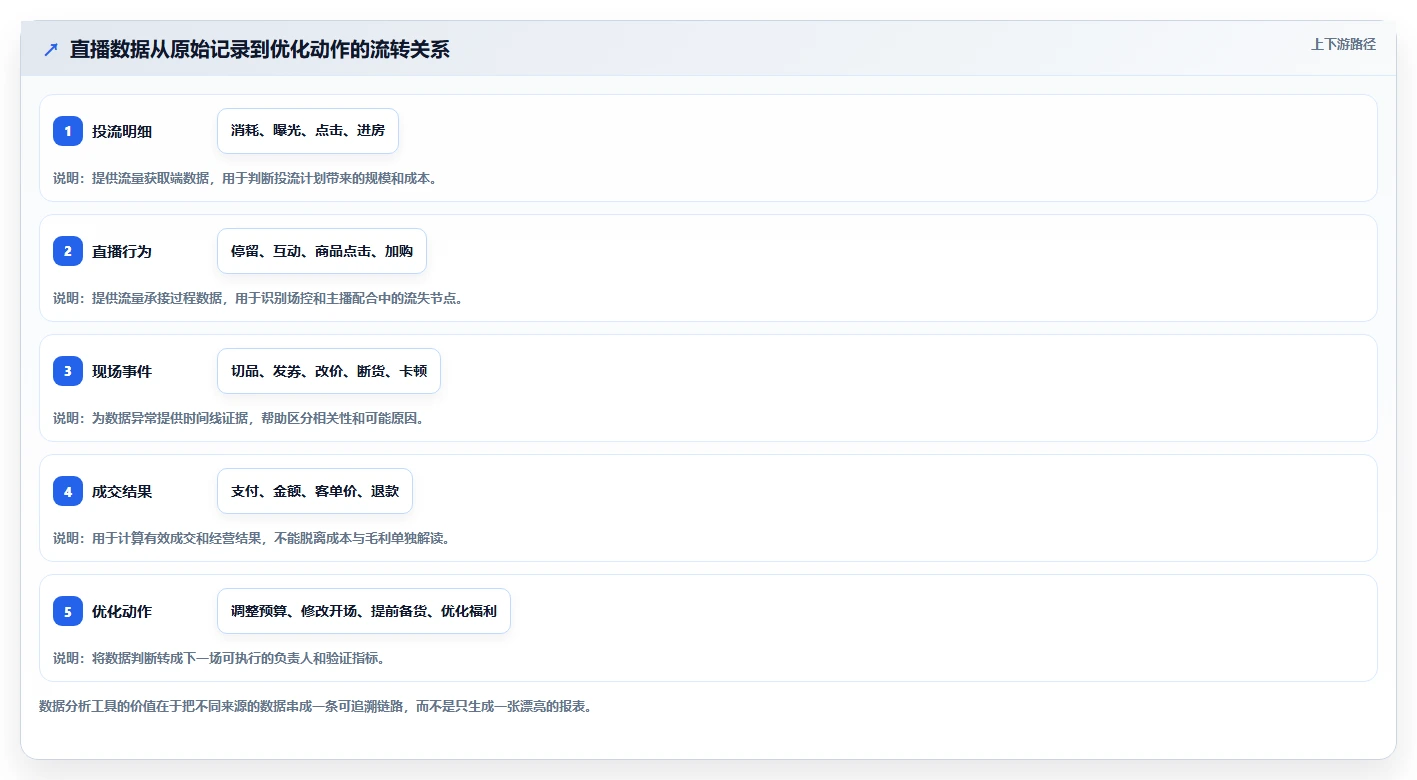Screen dimensions: 1417x780
Task: Click the title 直播数据从原始记录到优化动作的流转关系
Action: coord(259,49)
